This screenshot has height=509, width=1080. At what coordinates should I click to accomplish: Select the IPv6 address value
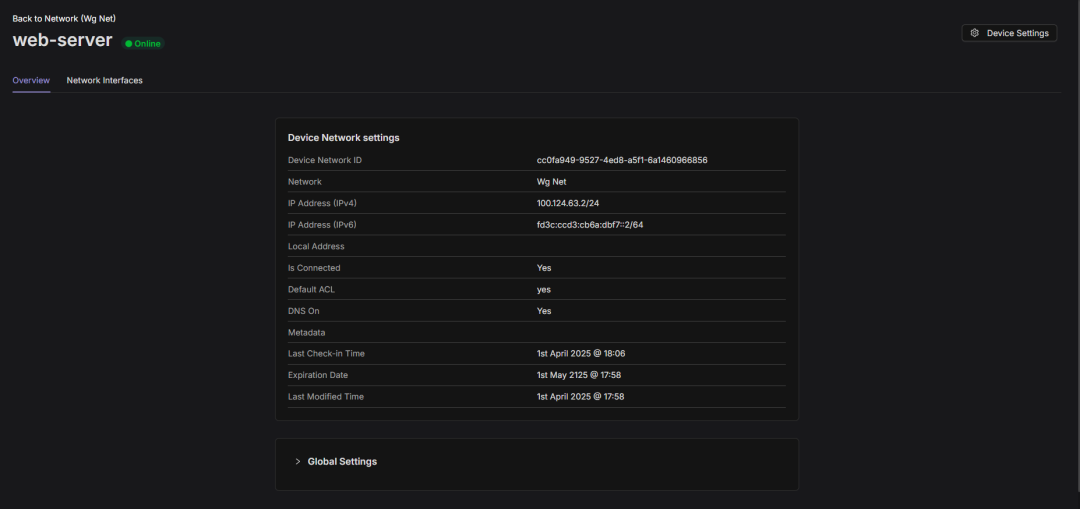[590, 225]
